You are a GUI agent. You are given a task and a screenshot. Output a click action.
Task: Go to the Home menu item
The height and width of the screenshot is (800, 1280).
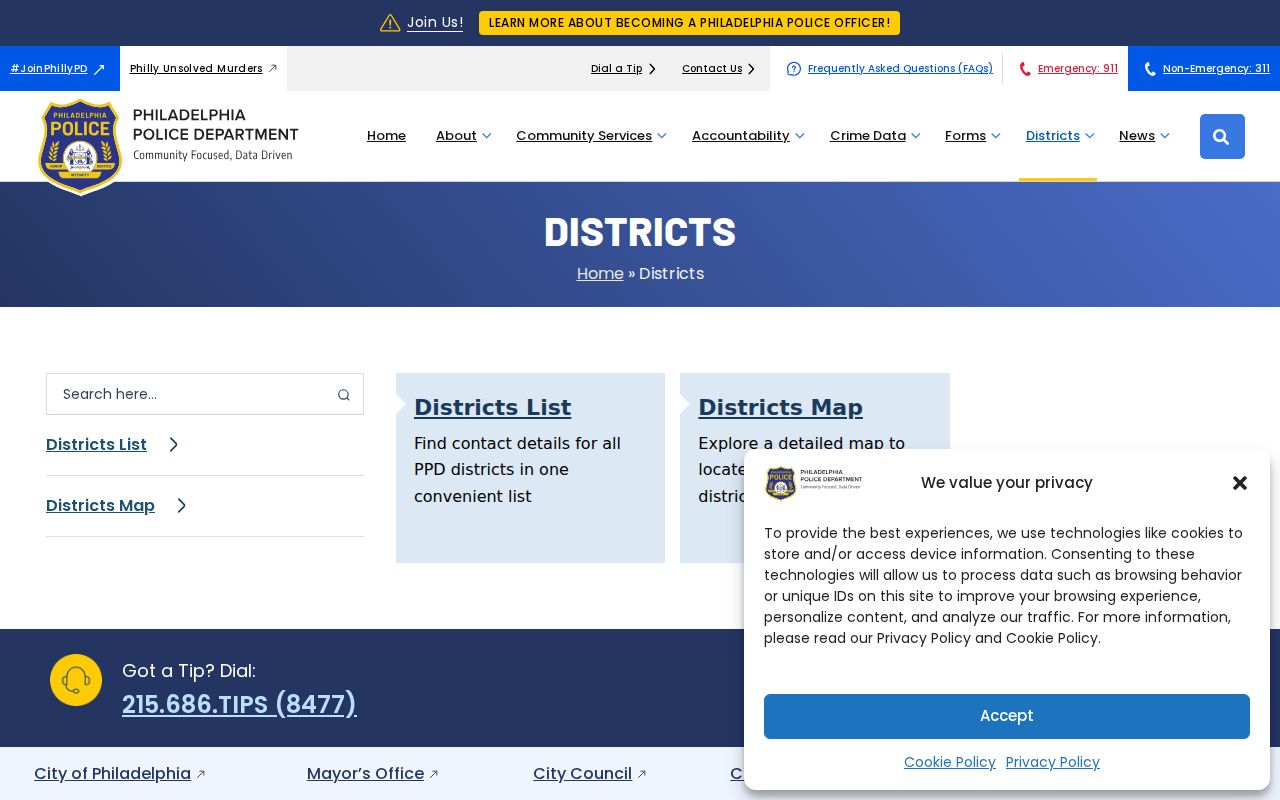click(386, 136)
